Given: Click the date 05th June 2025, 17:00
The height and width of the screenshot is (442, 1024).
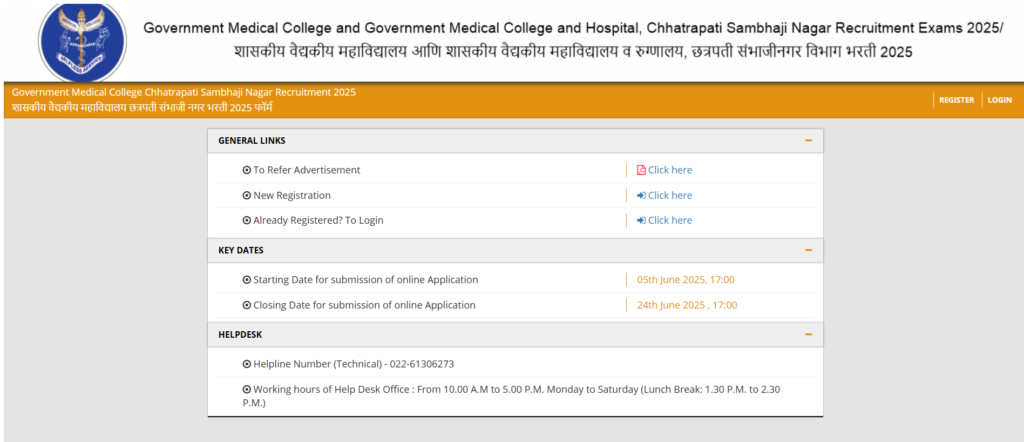Looking at the screenshot, I should coord(686,279).
